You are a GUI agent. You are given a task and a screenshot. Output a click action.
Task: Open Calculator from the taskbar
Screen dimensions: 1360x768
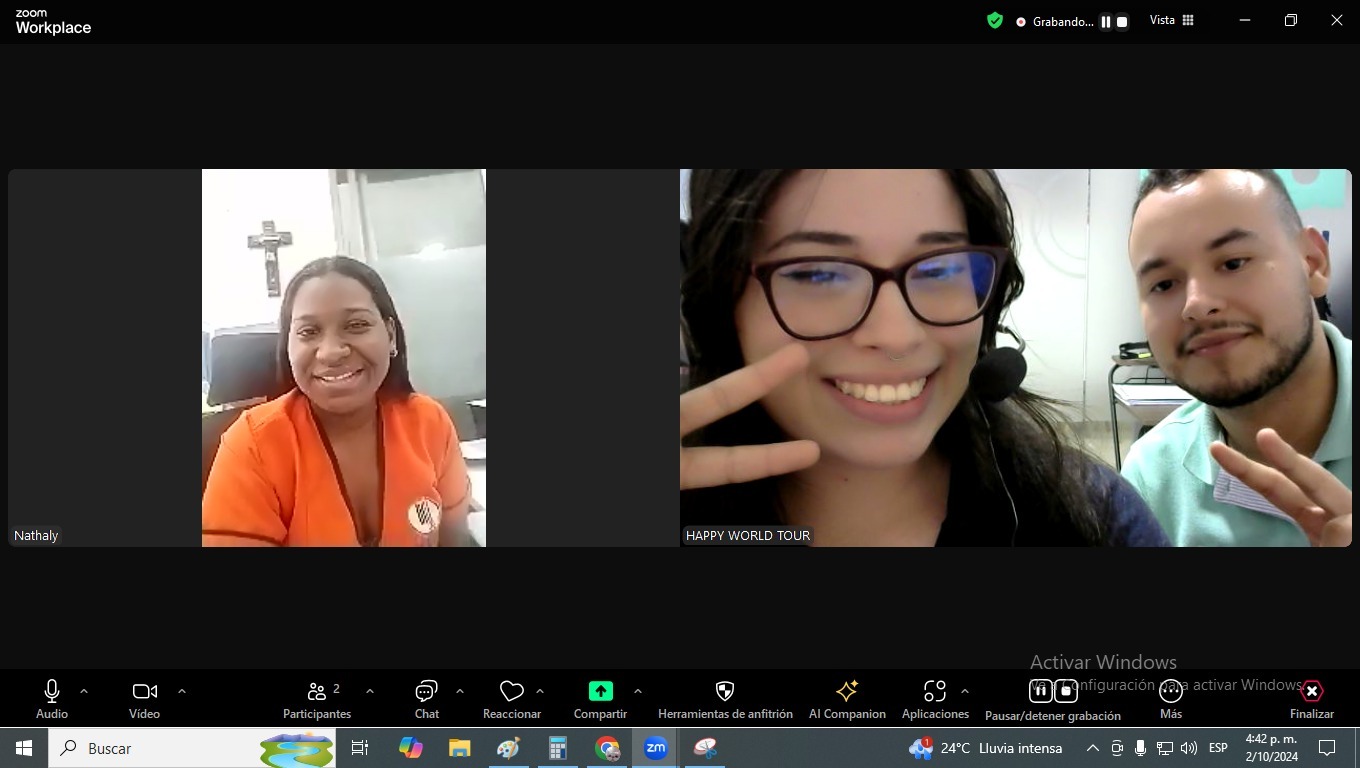[x=558, y=748]
